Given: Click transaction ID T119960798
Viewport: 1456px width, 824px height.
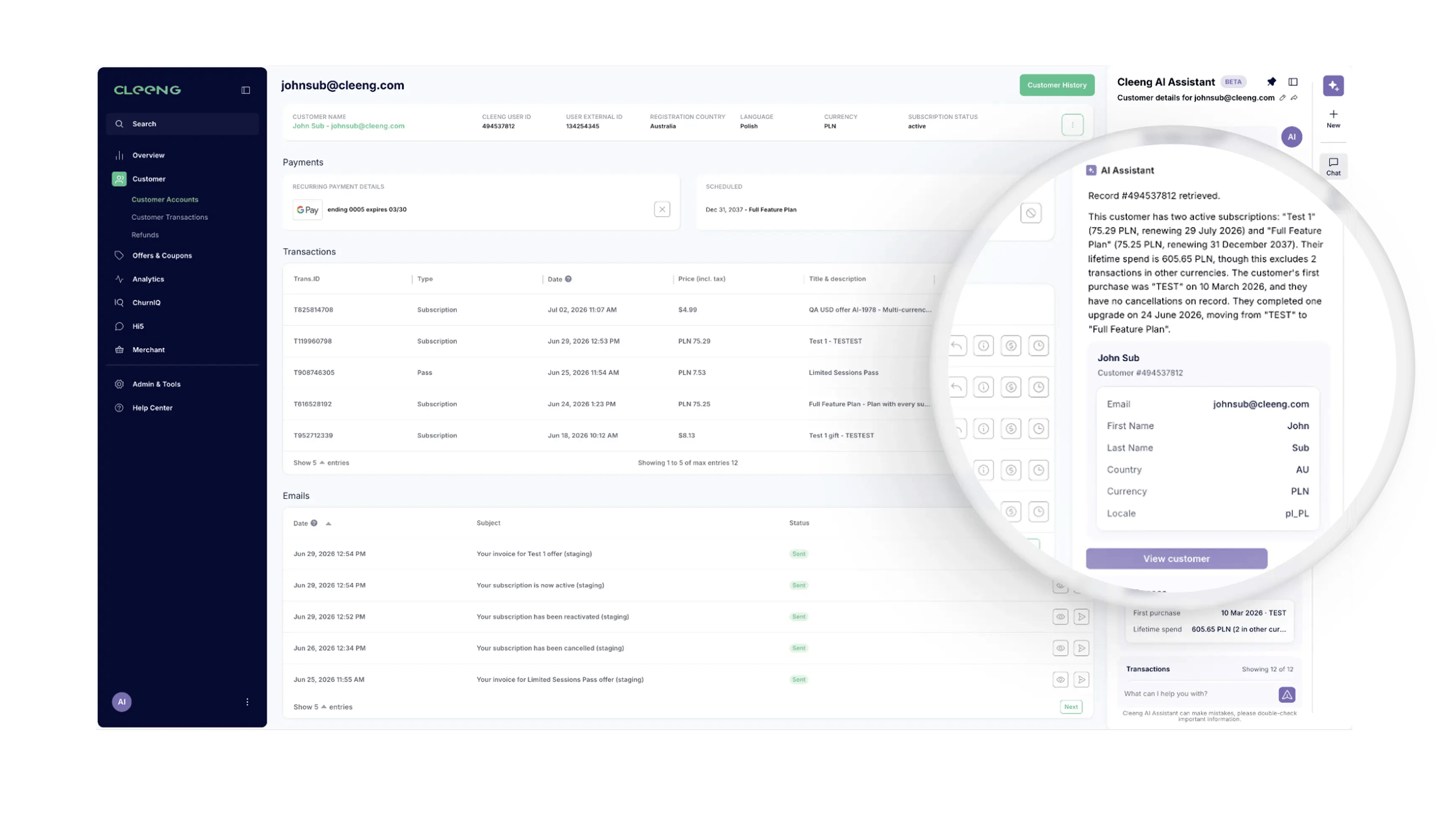Looking at the screenshot, I should point(312,341).
